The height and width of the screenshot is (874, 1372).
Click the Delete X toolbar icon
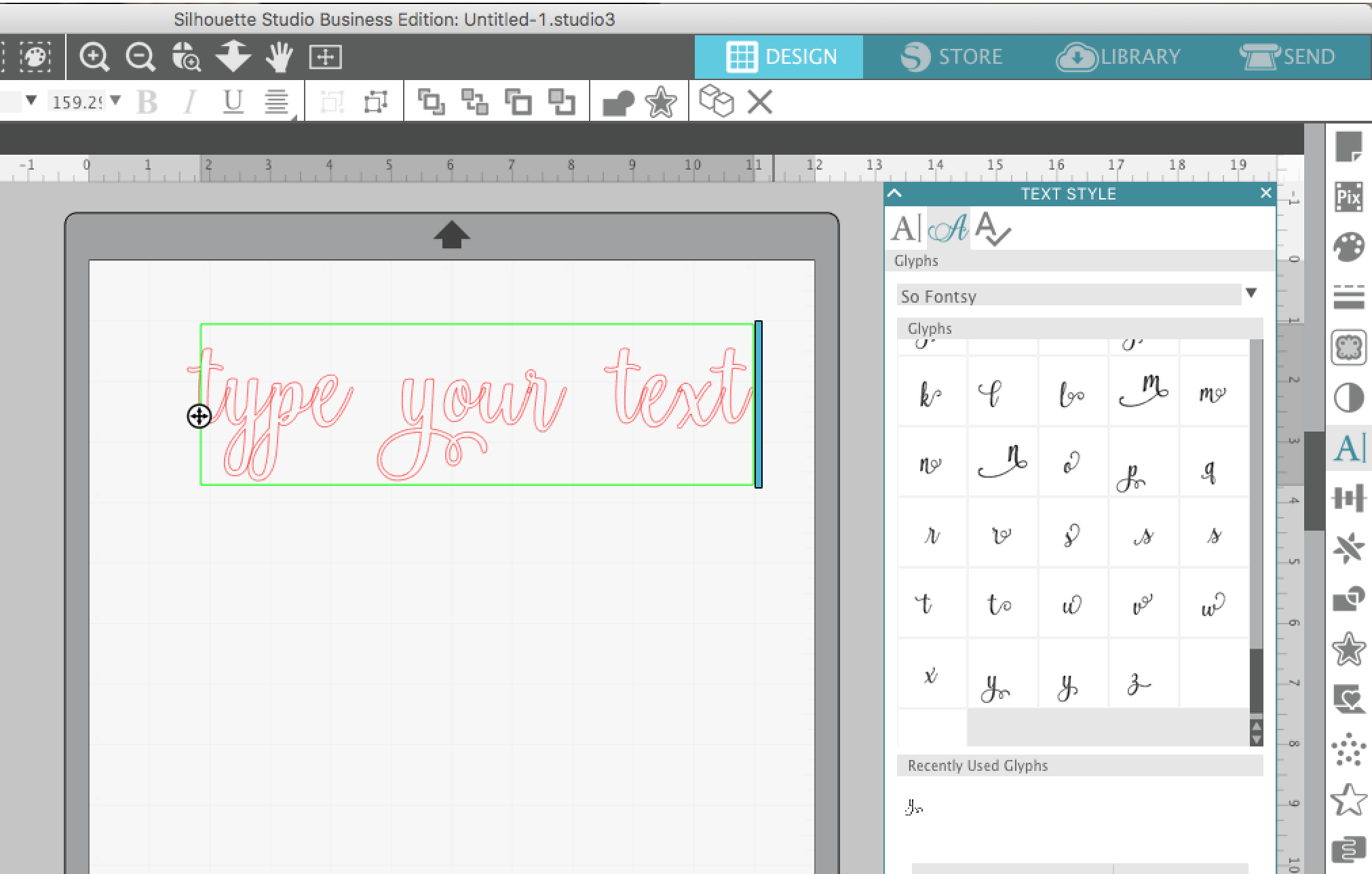(x=759, y=103)
